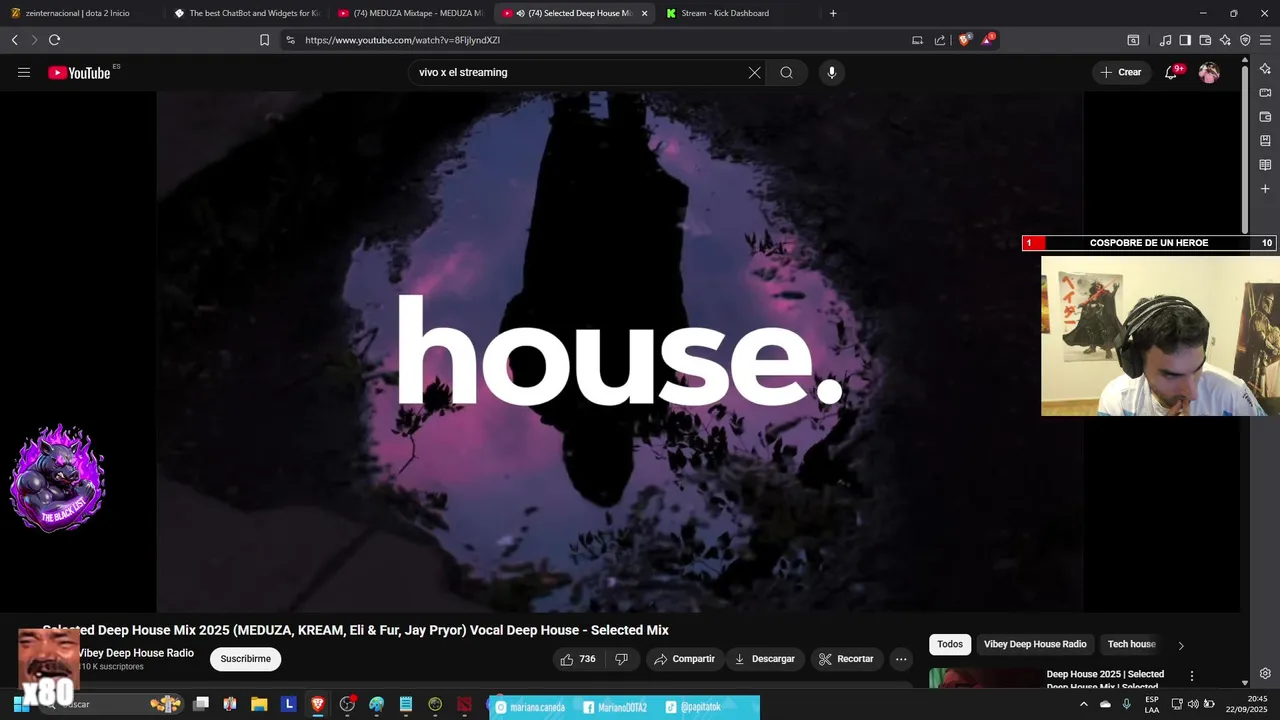The image size is (1280, 720).
Task: Select the Tech house filter chip
Action: [1131, 644]
